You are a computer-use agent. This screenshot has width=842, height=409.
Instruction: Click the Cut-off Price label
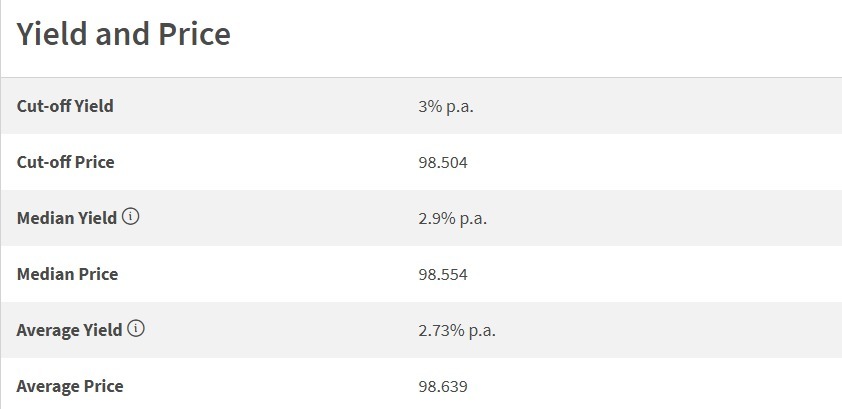[66, 162]
